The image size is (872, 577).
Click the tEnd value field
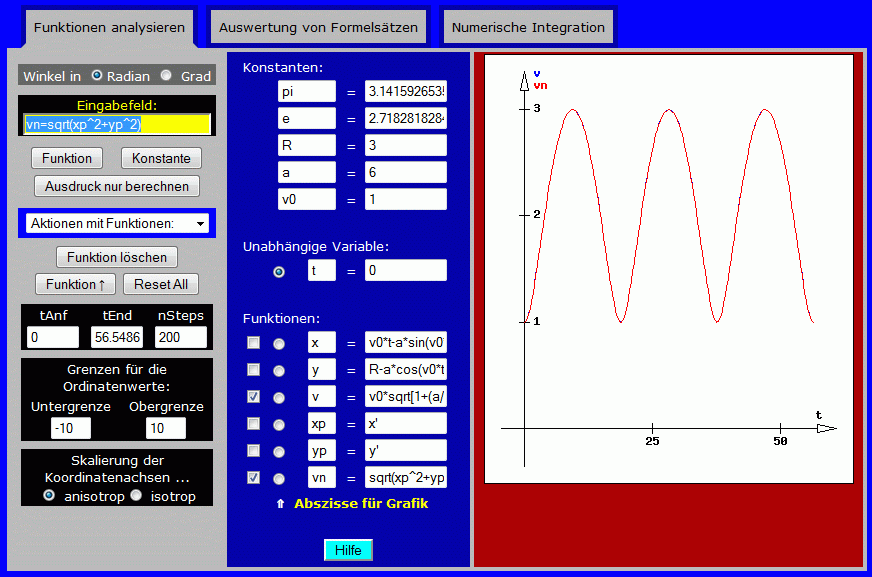(x=117, y=338)
